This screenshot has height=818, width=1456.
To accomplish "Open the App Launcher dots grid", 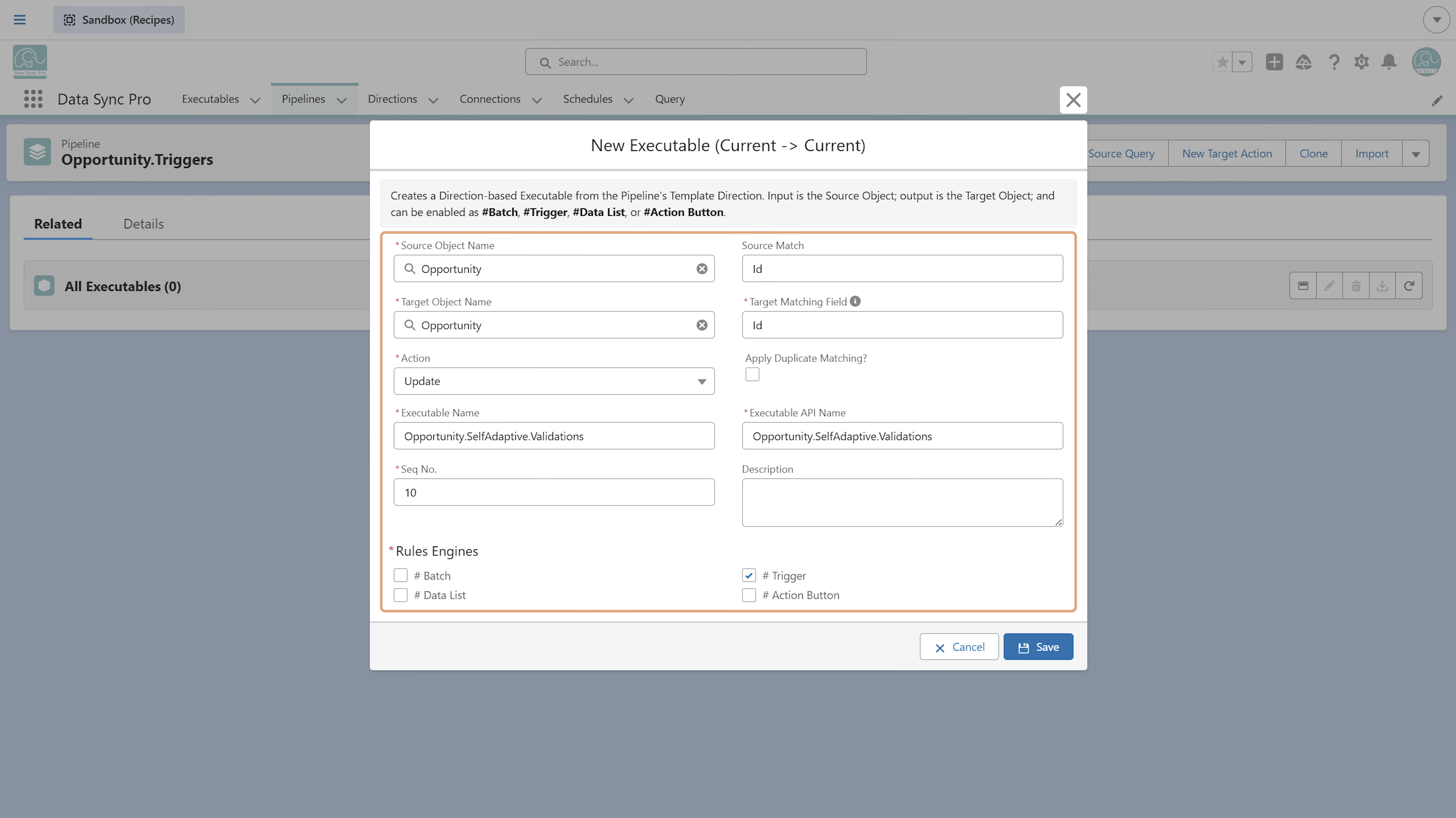I will point(33,99).
